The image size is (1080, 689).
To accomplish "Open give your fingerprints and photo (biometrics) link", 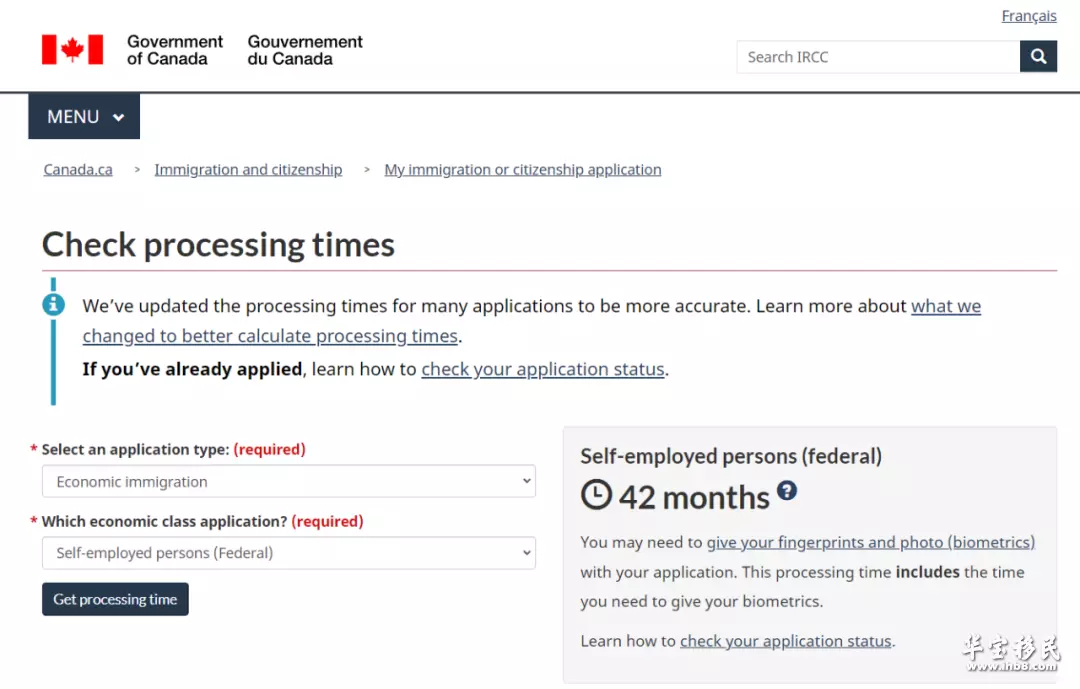I will [x=871, y=542].
